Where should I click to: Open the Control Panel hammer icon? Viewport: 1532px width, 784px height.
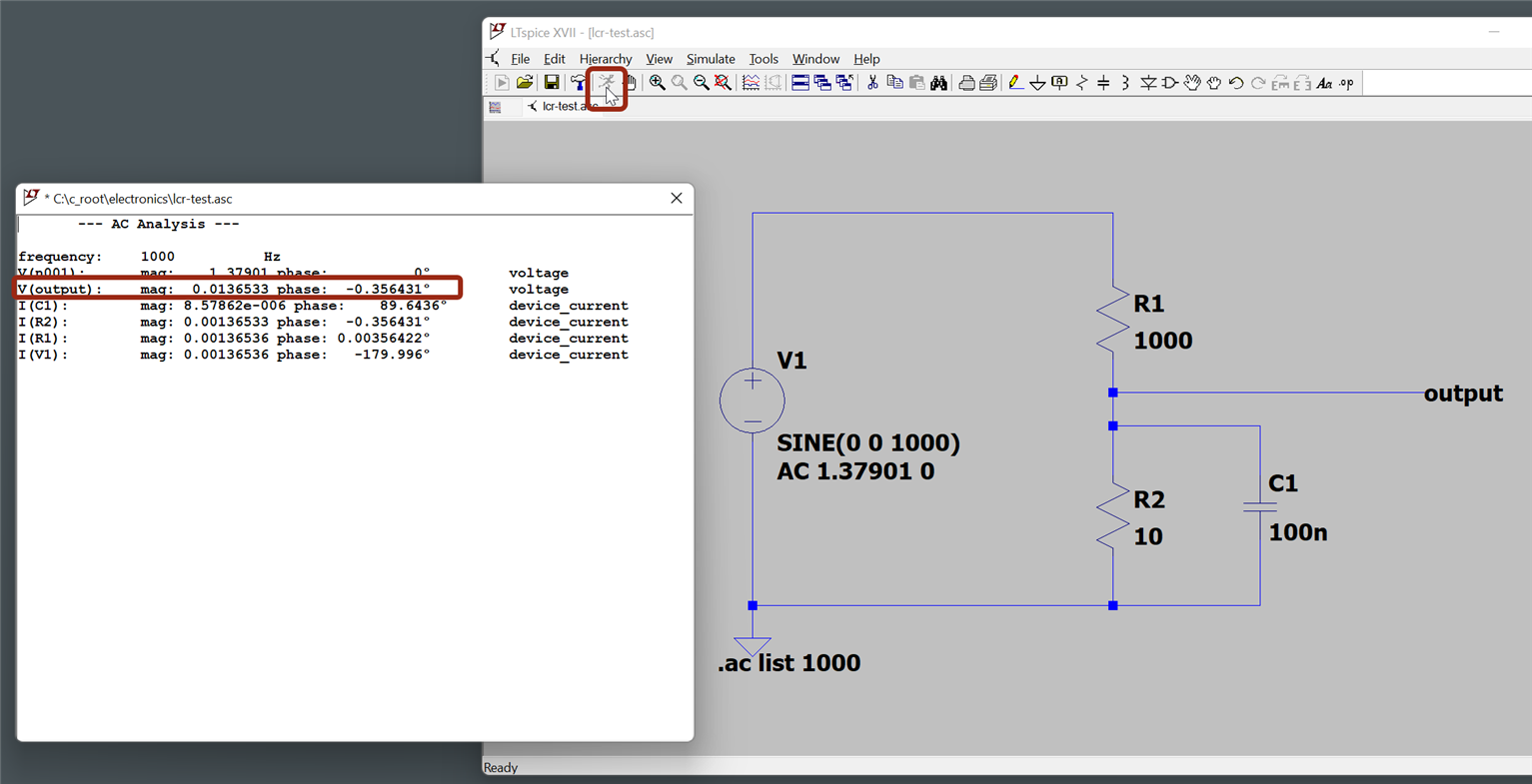point(579,83)
